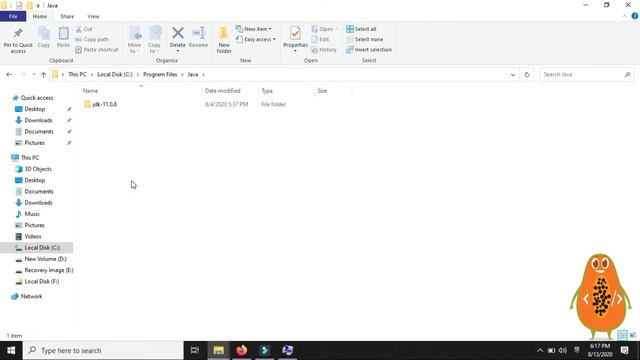
Task: Expand address bar history dropdown
Action: coord(513,75)
